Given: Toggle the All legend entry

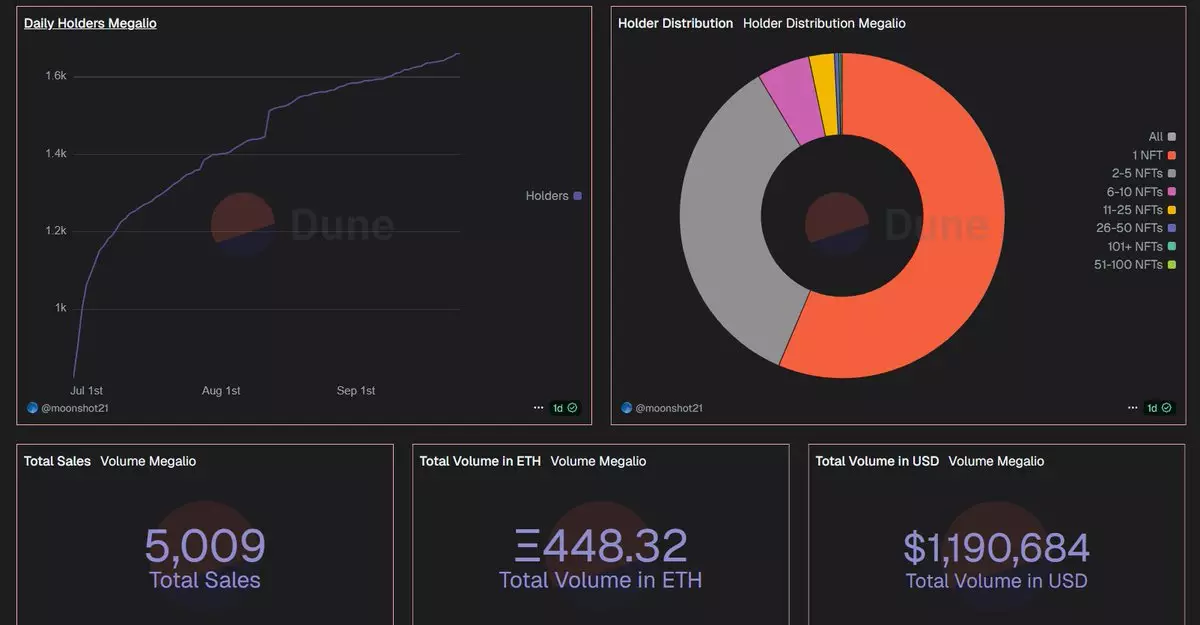Looking at the screenshot, I should 1162,137.
